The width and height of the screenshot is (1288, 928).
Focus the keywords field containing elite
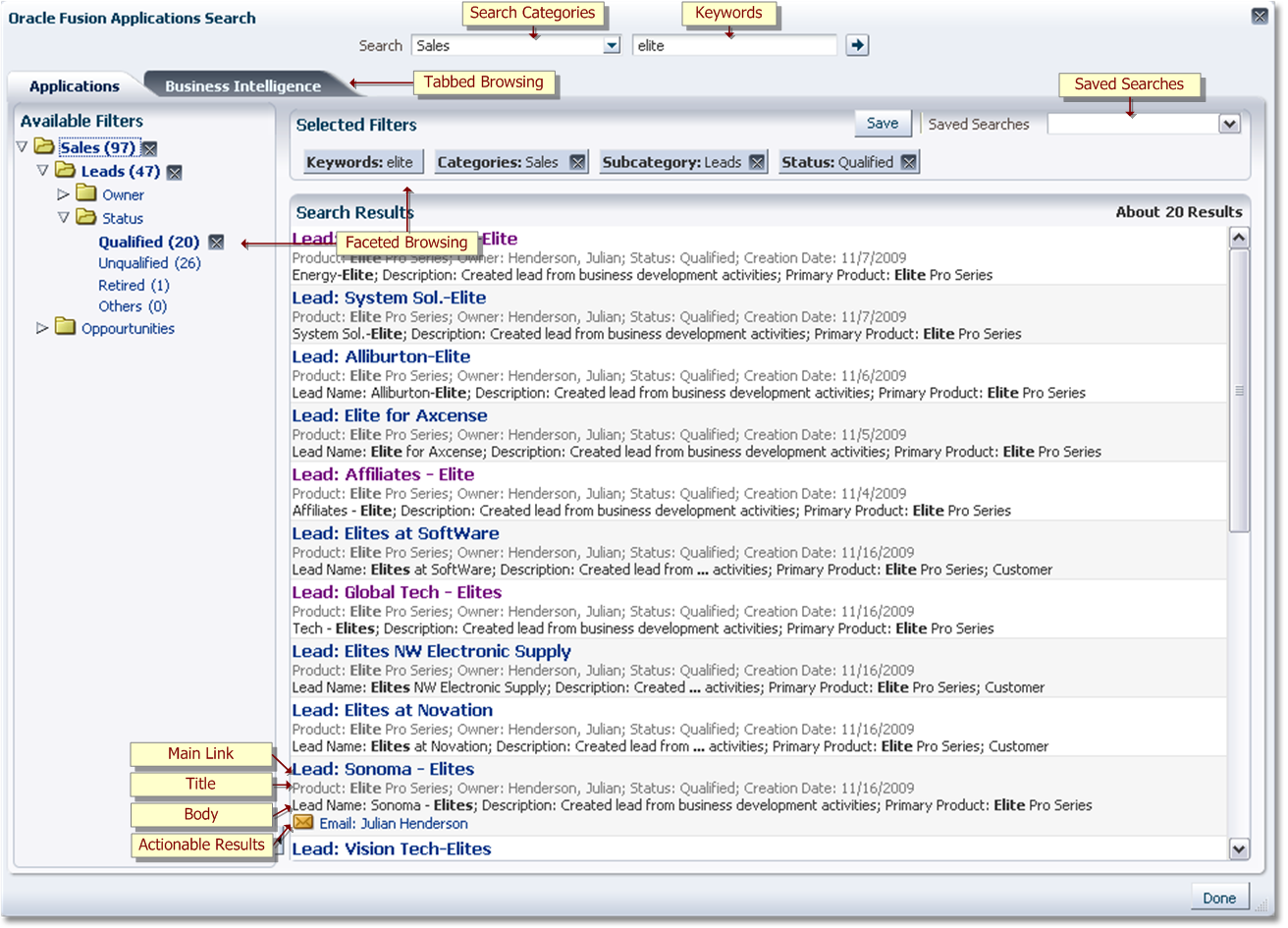click(734, 45)
